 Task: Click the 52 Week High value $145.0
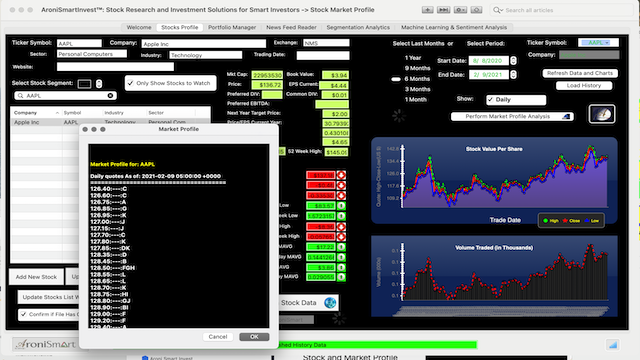click(336, 152)
